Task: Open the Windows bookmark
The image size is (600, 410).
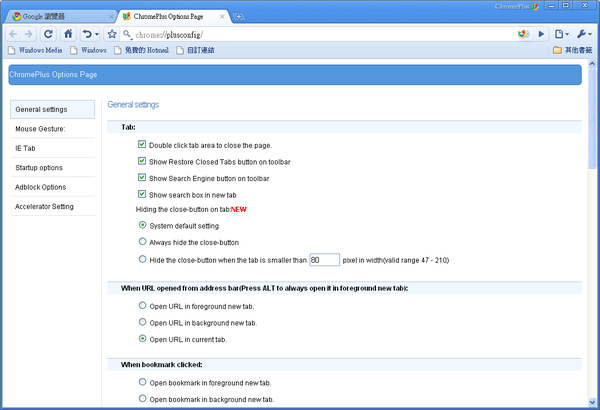Action: (88, 50)
